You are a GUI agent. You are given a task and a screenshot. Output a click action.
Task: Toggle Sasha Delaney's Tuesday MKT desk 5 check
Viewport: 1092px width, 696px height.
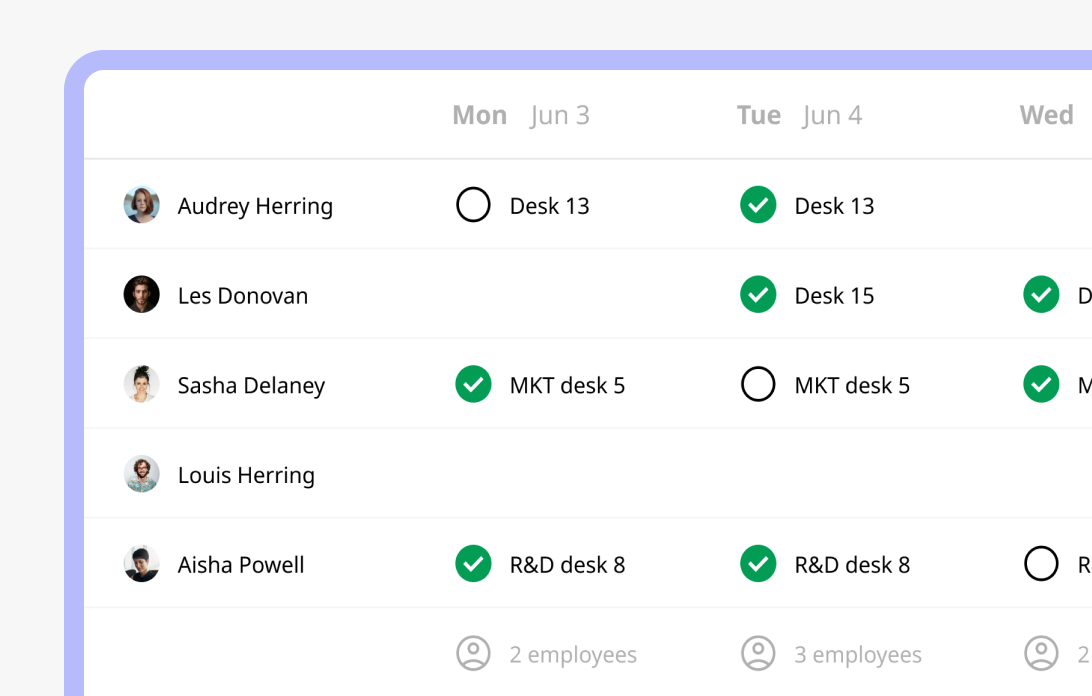click(x=758, y=385)
